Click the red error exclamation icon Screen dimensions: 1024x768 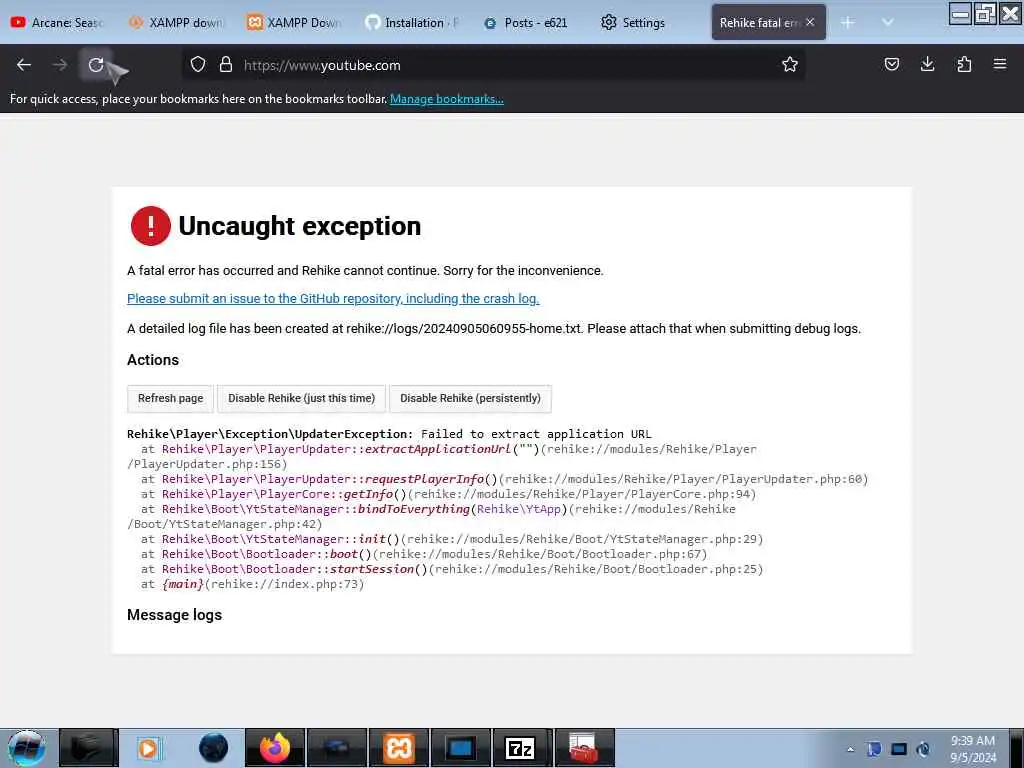150,226
